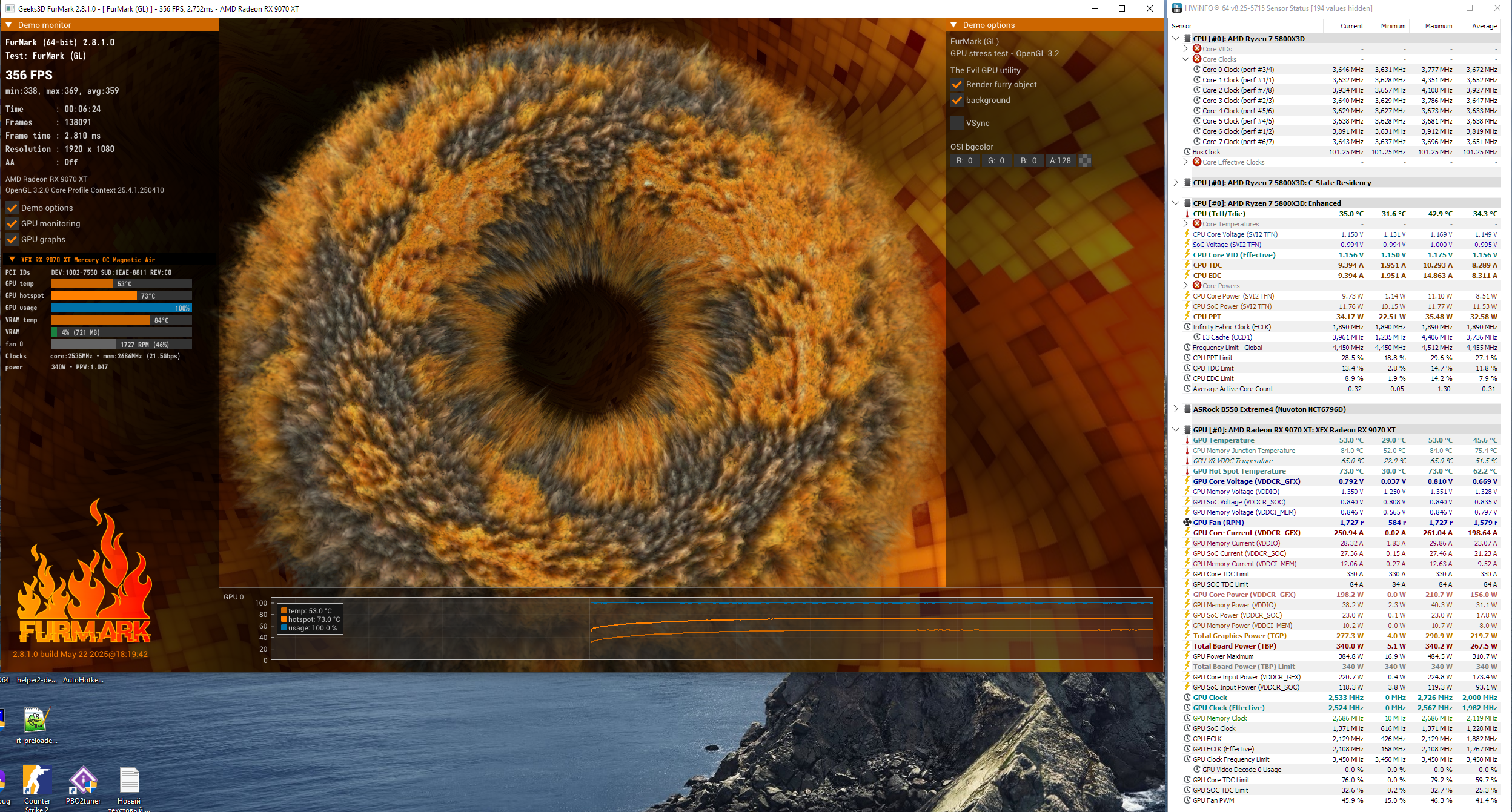Image resolution: width=1512 pixels, height=812 pixels.
Task: Uncheck the GPU monitoring checkbox
Action: coord(12,223)
